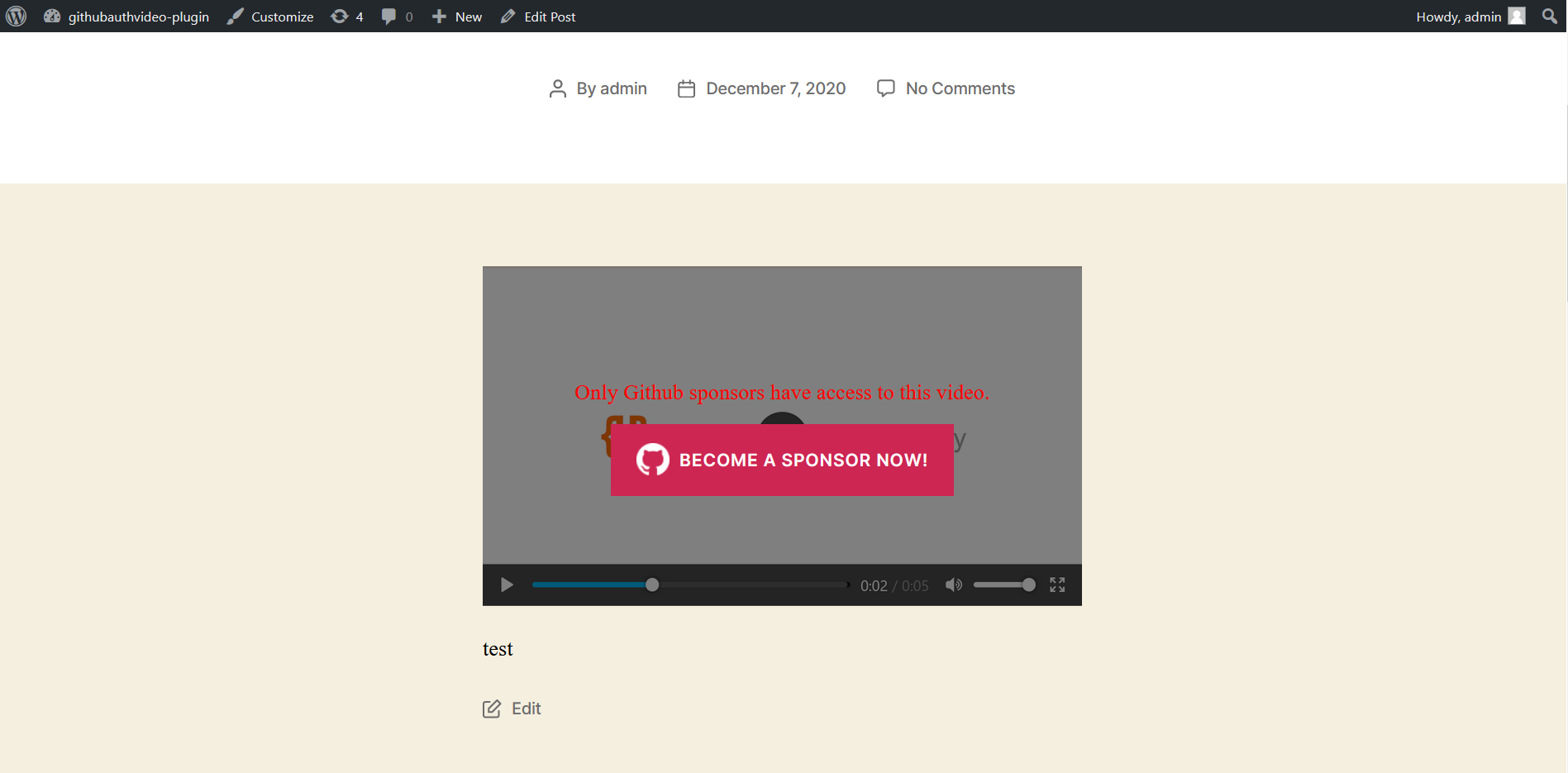Click the plus icon beside New
Screen dimensions: 1568x773
click(x=440, y=17)
